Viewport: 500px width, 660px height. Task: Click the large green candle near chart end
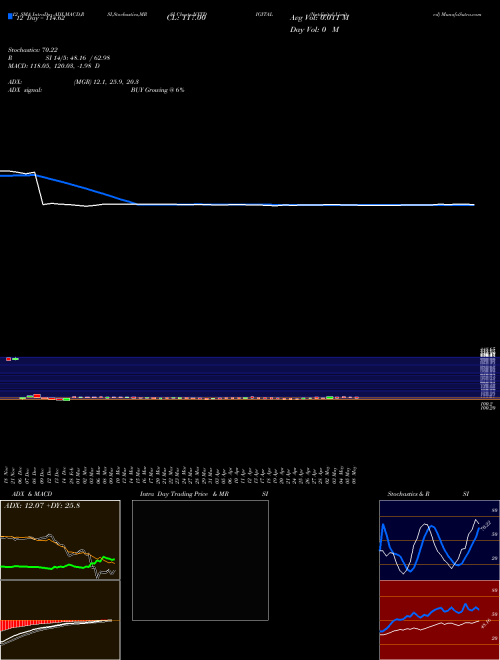330,397
